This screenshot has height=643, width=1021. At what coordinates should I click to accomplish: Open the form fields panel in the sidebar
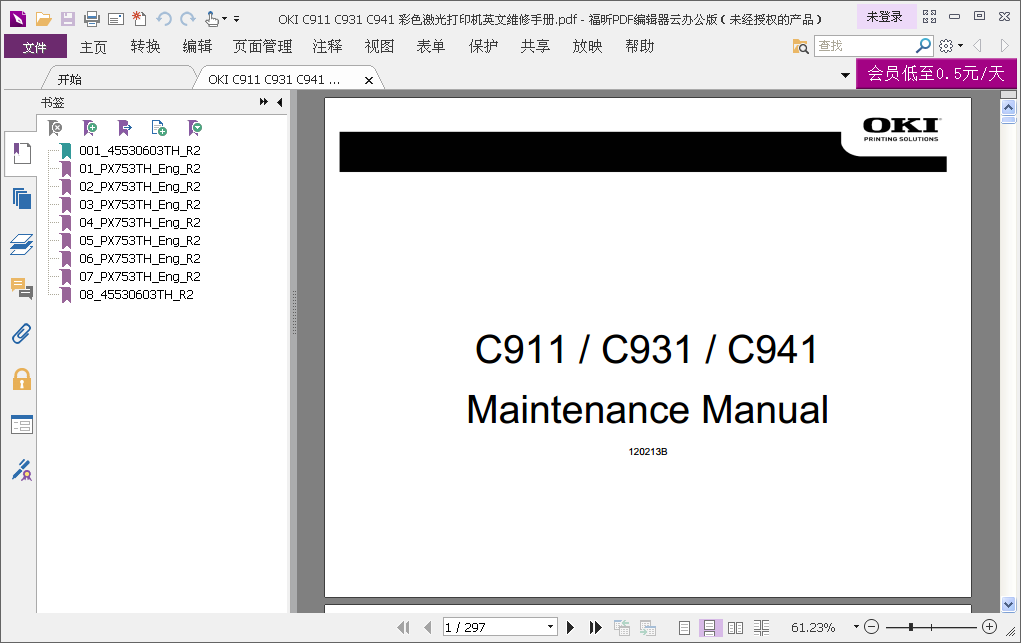(x=21, y=425)
